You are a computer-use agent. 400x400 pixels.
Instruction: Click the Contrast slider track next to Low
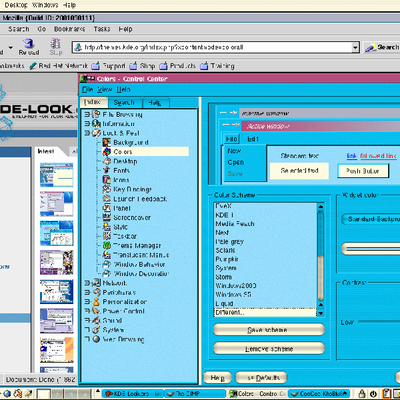379,322
